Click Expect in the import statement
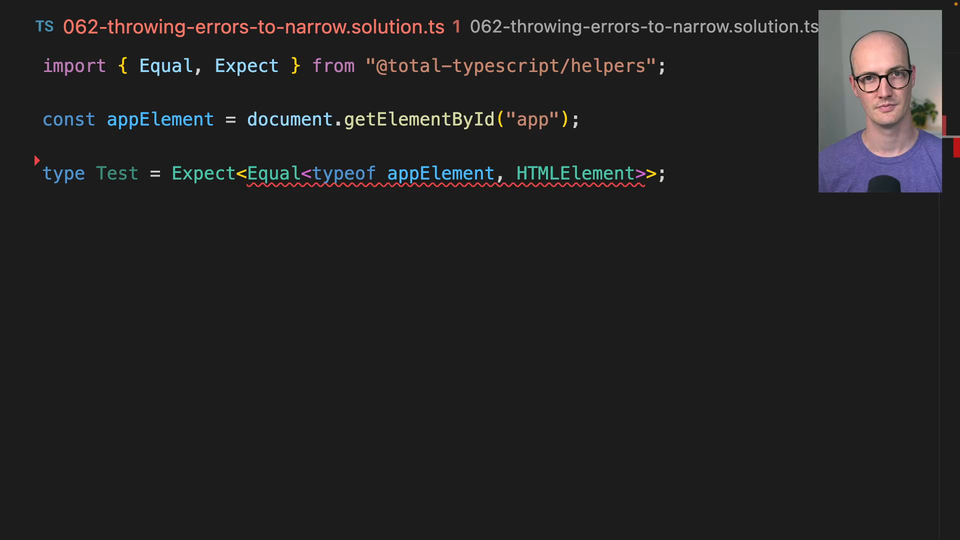The width and height of the screenshot is (960, 540). coord(246,66)
